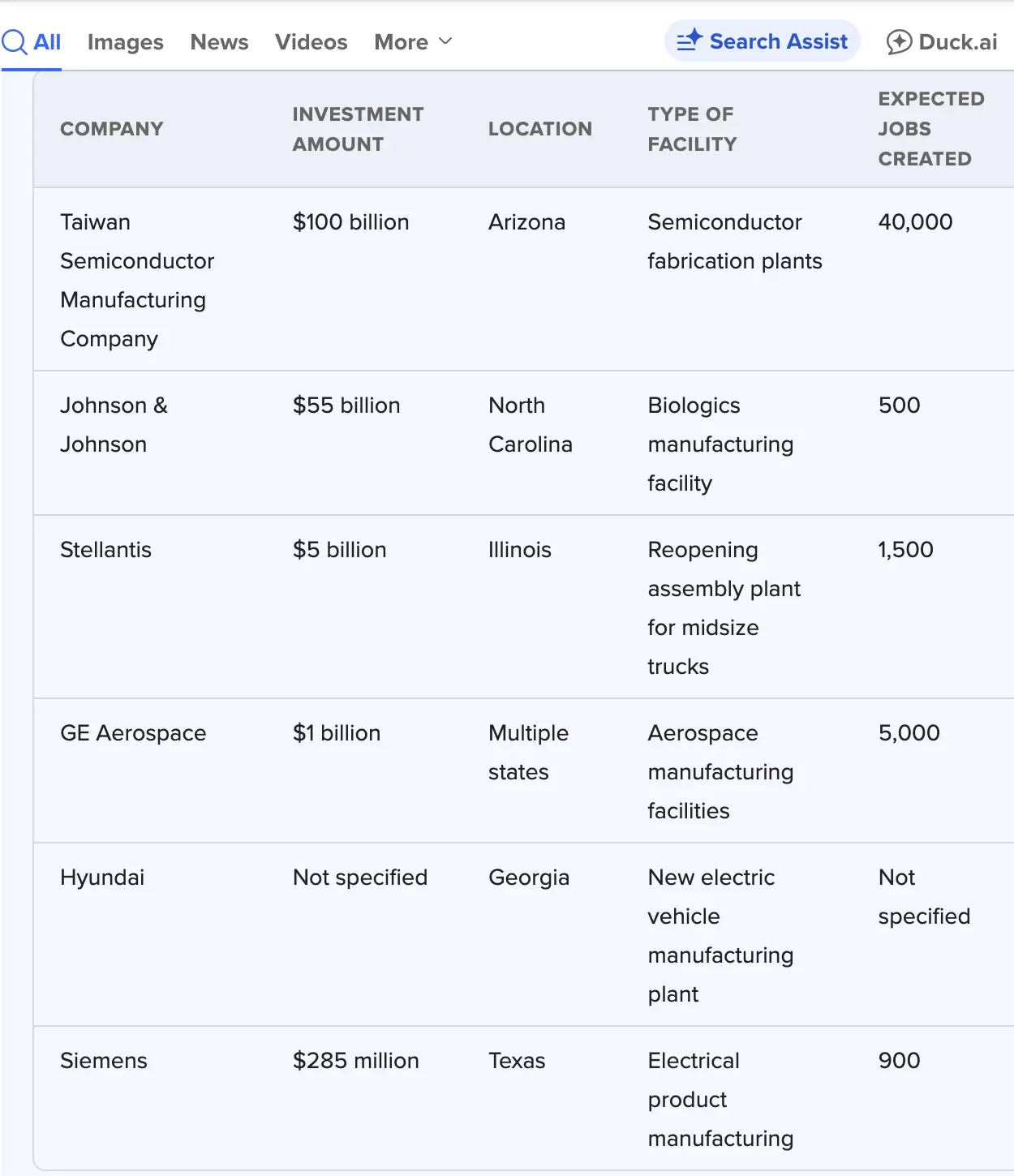
Task: Click the Investment Amount column header
Action: 358,129
